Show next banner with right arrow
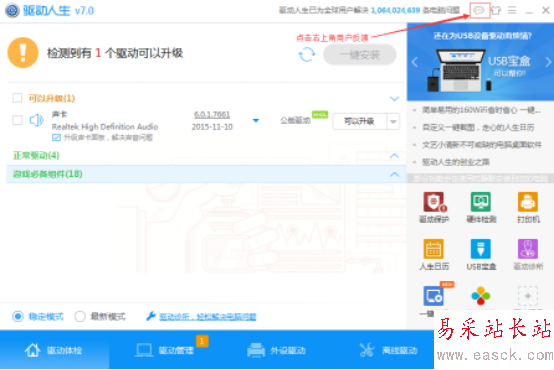The image size is (554, 370). click(x=548, y=62)
